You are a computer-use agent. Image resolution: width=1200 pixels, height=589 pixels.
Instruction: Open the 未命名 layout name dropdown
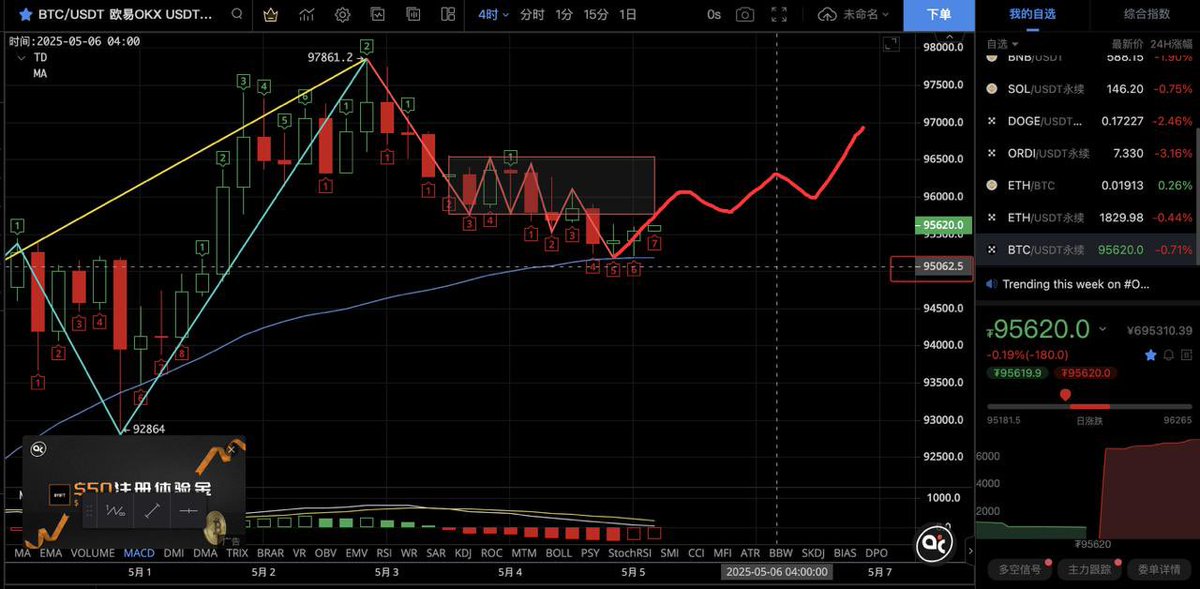[866, 15]
